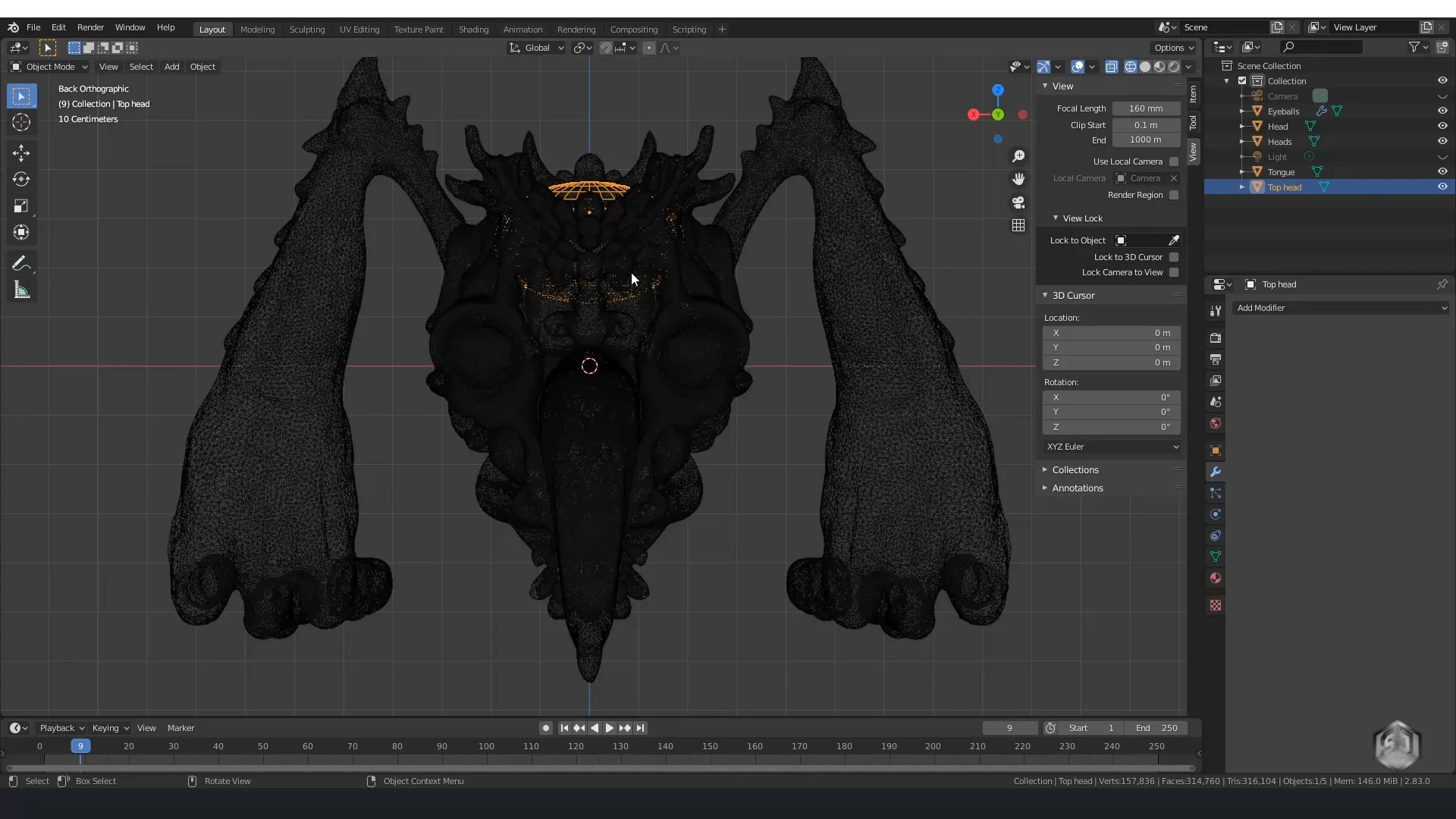Select the Move tool in toolbar

pyautogui.click(x=22, y=150)
